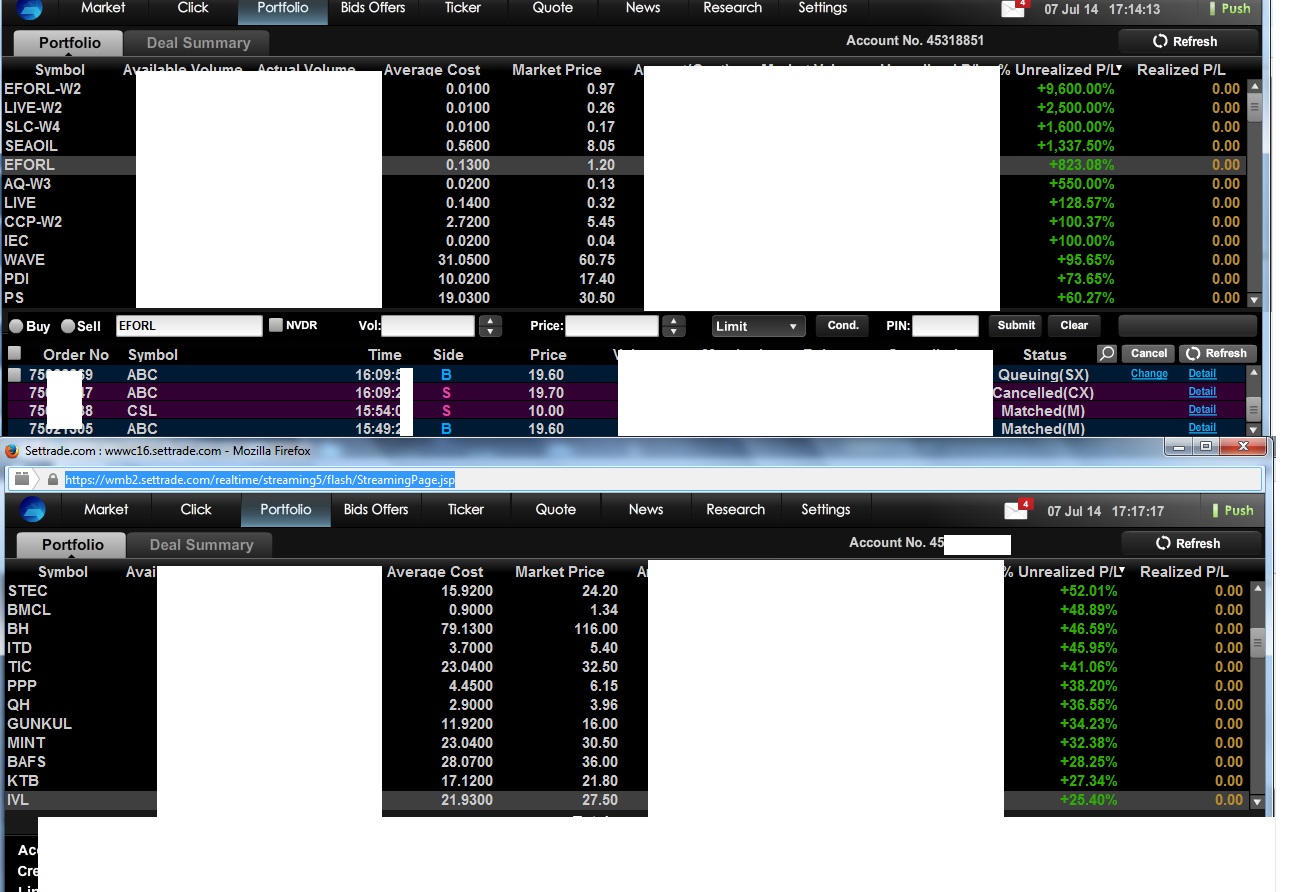
Task: Click the Price input field
Action: point(612,326)
